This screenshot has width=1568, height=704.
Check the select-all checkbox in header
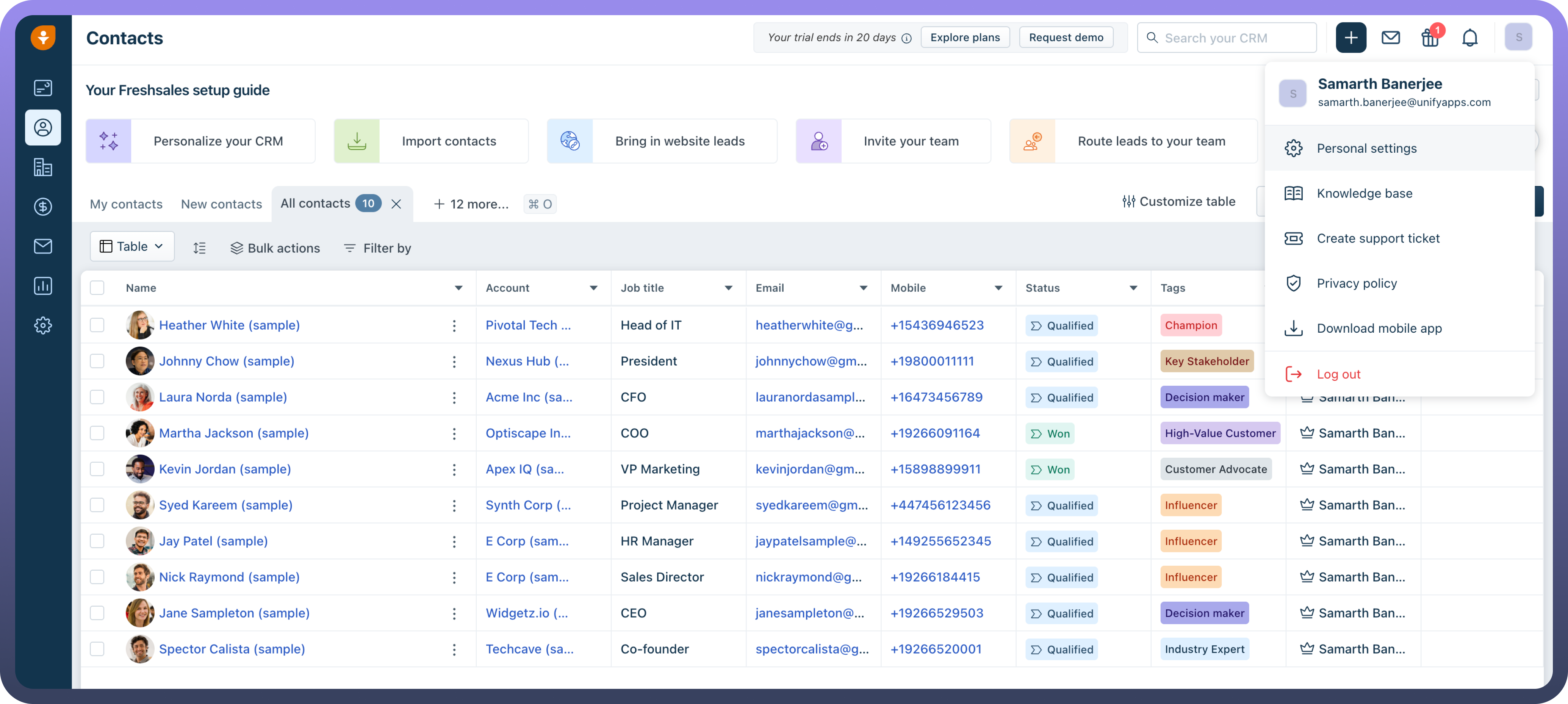click(x=97, y=288)
